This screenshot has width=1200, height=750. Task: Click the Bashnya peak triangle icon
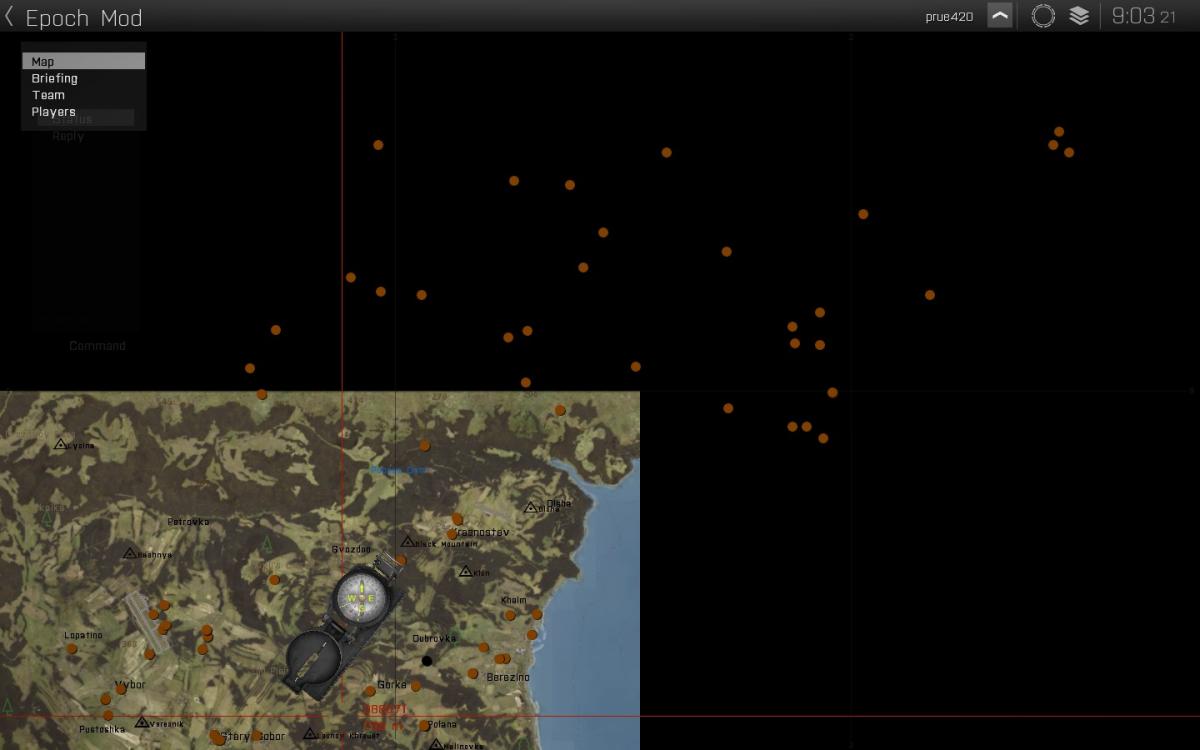click(x=130, y=552)
